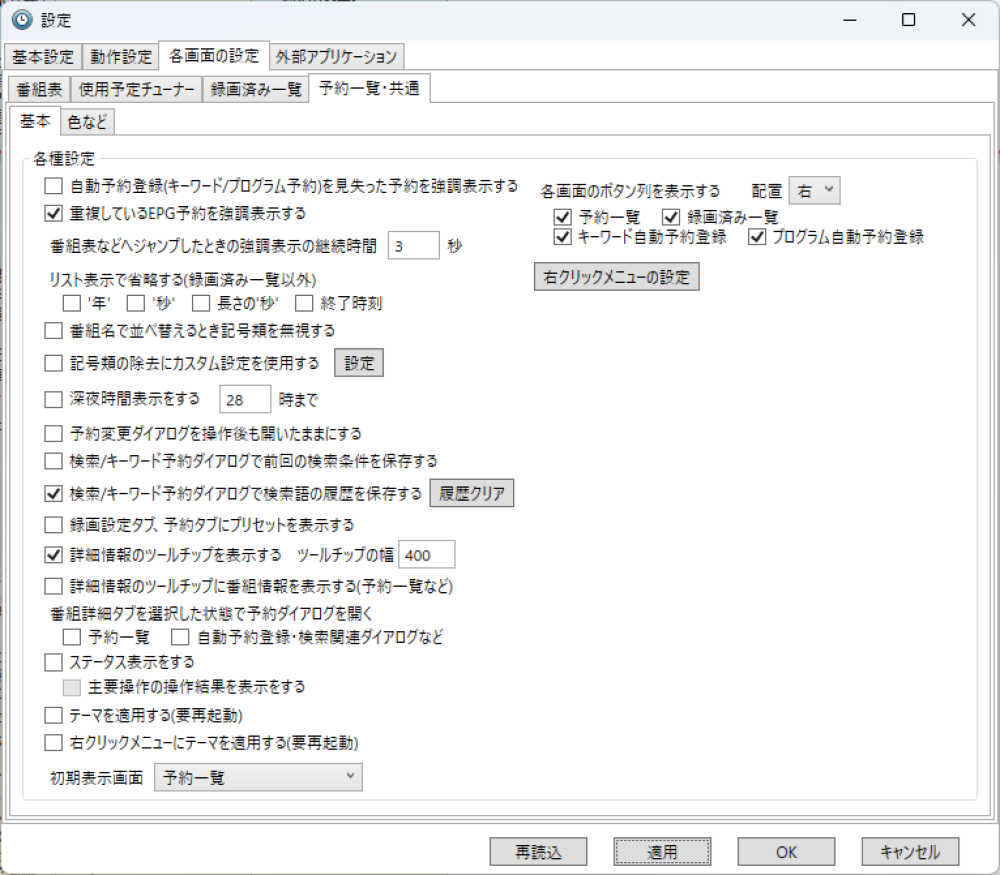
Task: Enable ツールチップに番組情報を表示する checkbox
Action: coord(54,585)
